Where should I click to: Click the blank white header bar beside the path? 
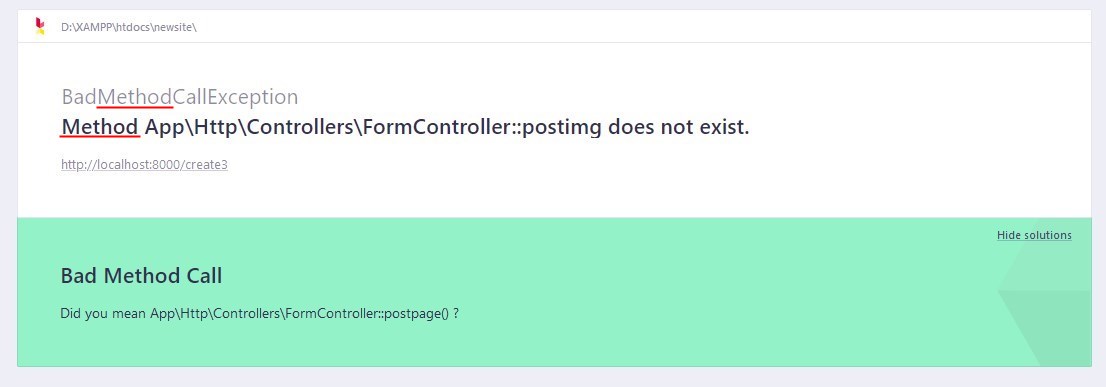(x=635, y=27)
